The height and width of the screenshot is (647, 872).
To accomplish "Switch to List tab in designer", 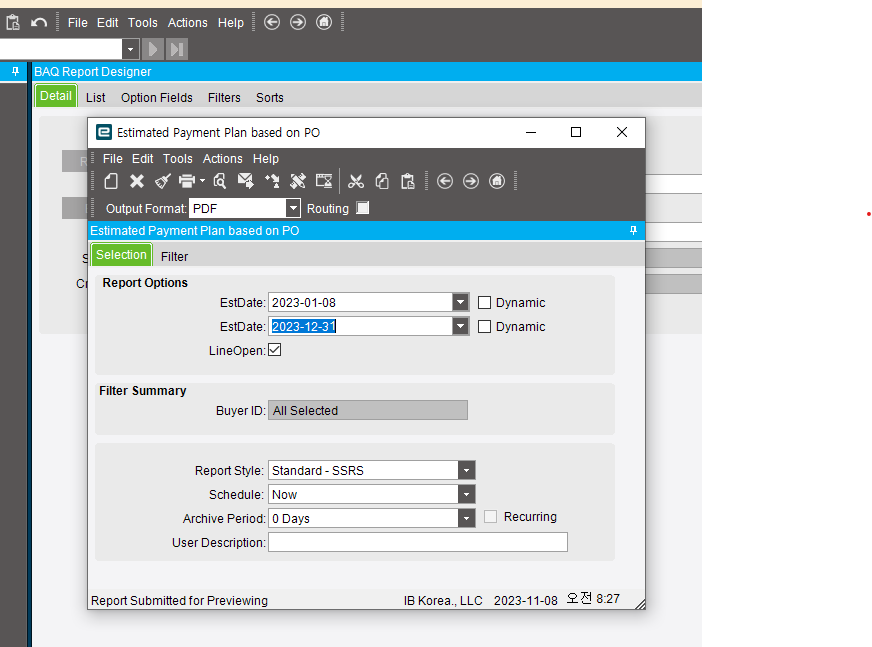I will [96, 98].
